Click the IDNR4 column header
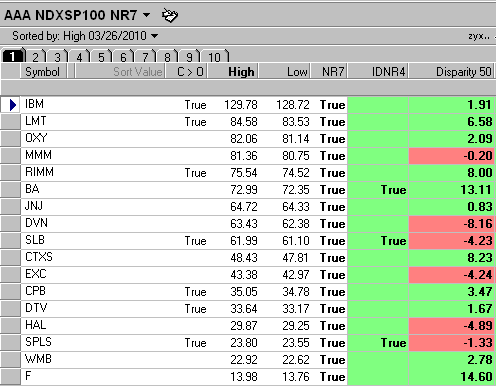The height and width of the screenshot is (387, 496). pyautogui.click(x=378, y=71)
